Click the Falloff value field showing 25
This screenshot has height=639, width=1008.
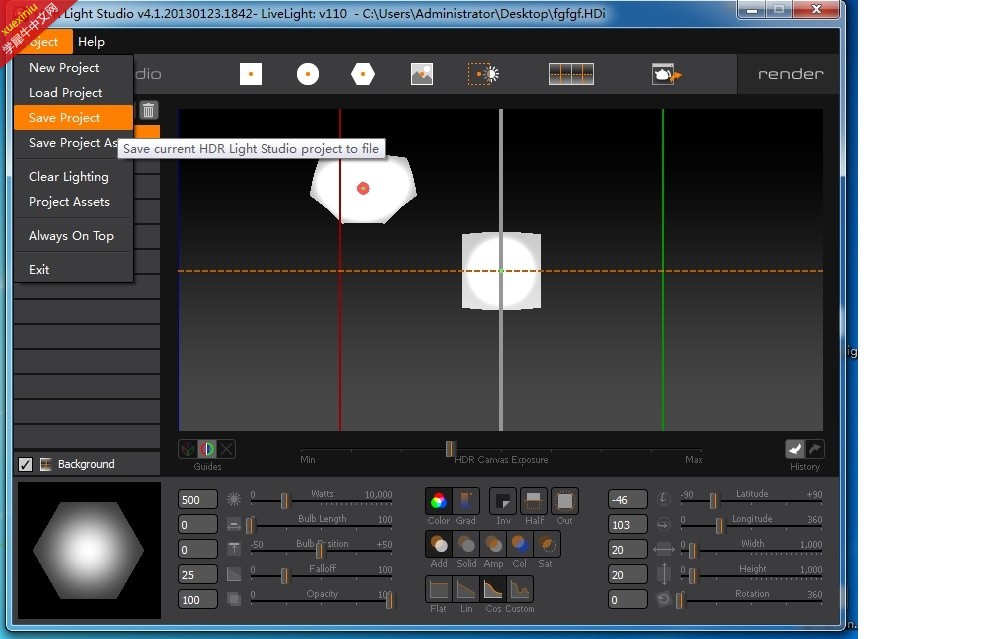click(197, 575)
